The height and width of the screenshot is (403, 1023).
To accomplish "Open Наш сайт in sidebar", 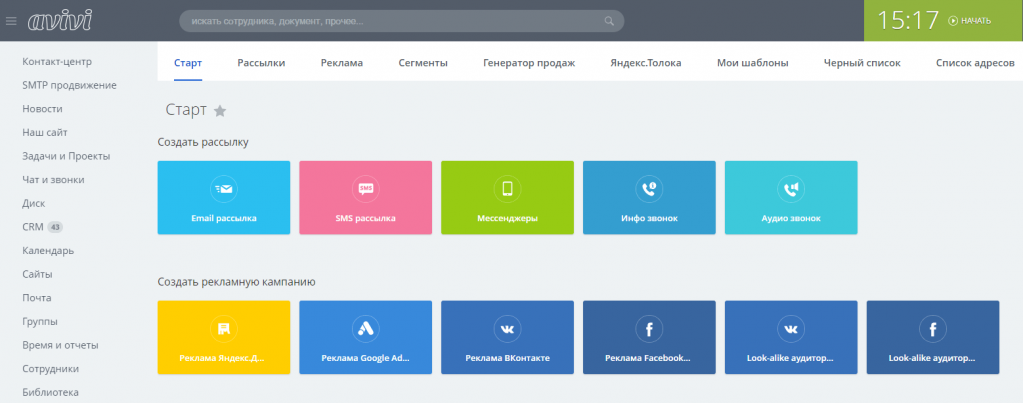I will [x=45, y=132].
